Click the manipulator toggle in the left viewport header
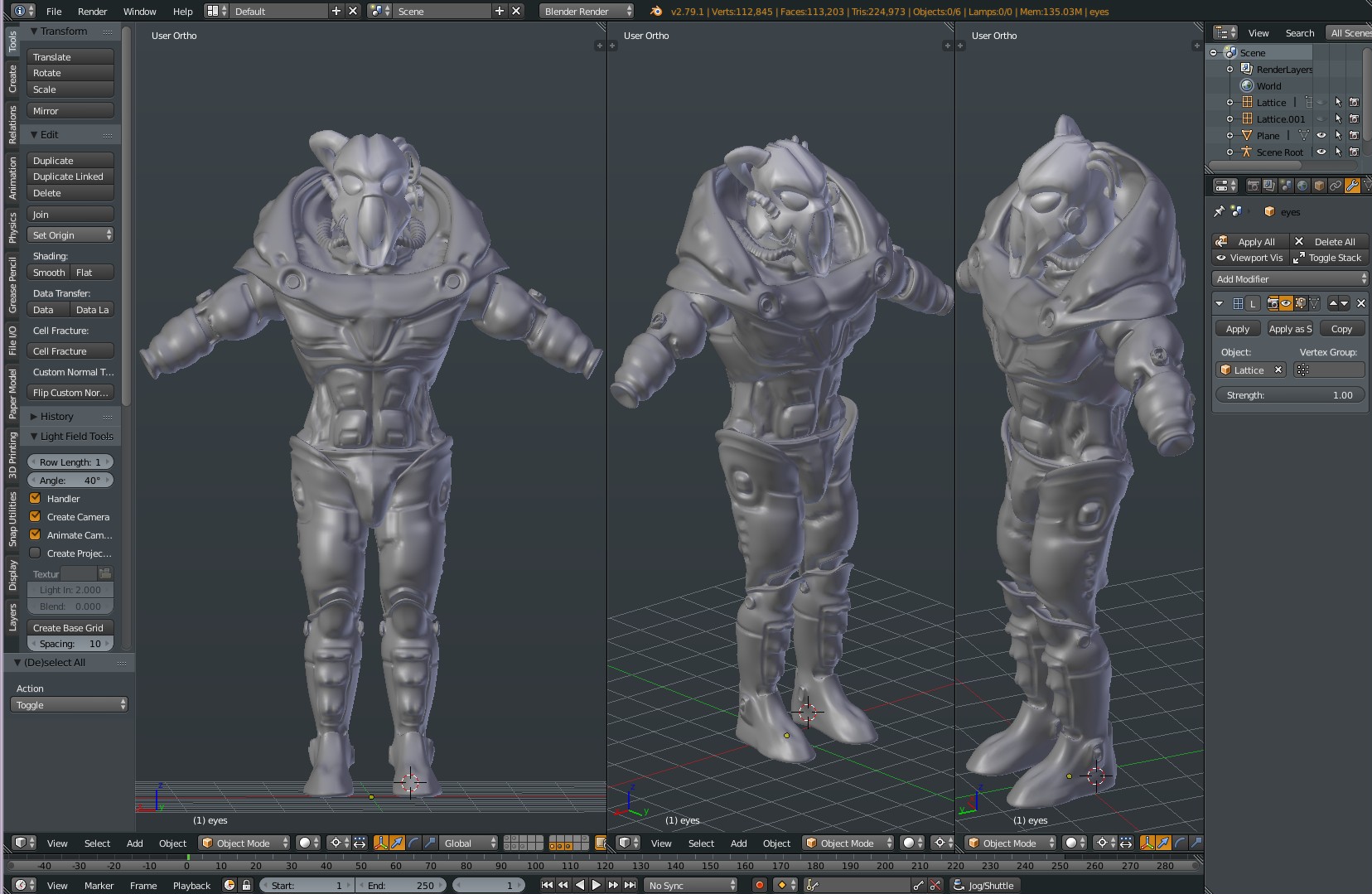Screen dimensions: 1372x894 coord(380,843)
